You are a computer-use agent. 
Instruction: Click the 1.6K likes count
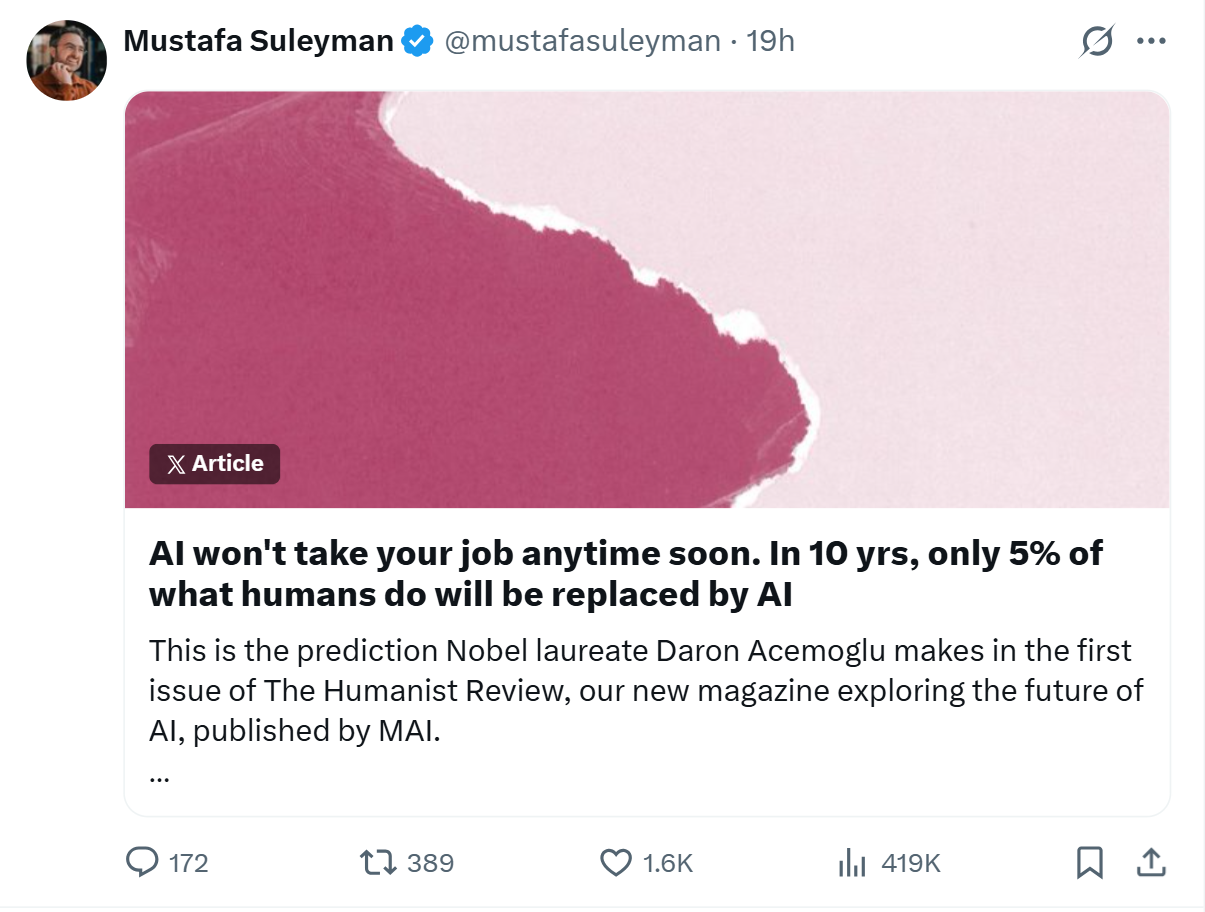click(x=668, y=863)
